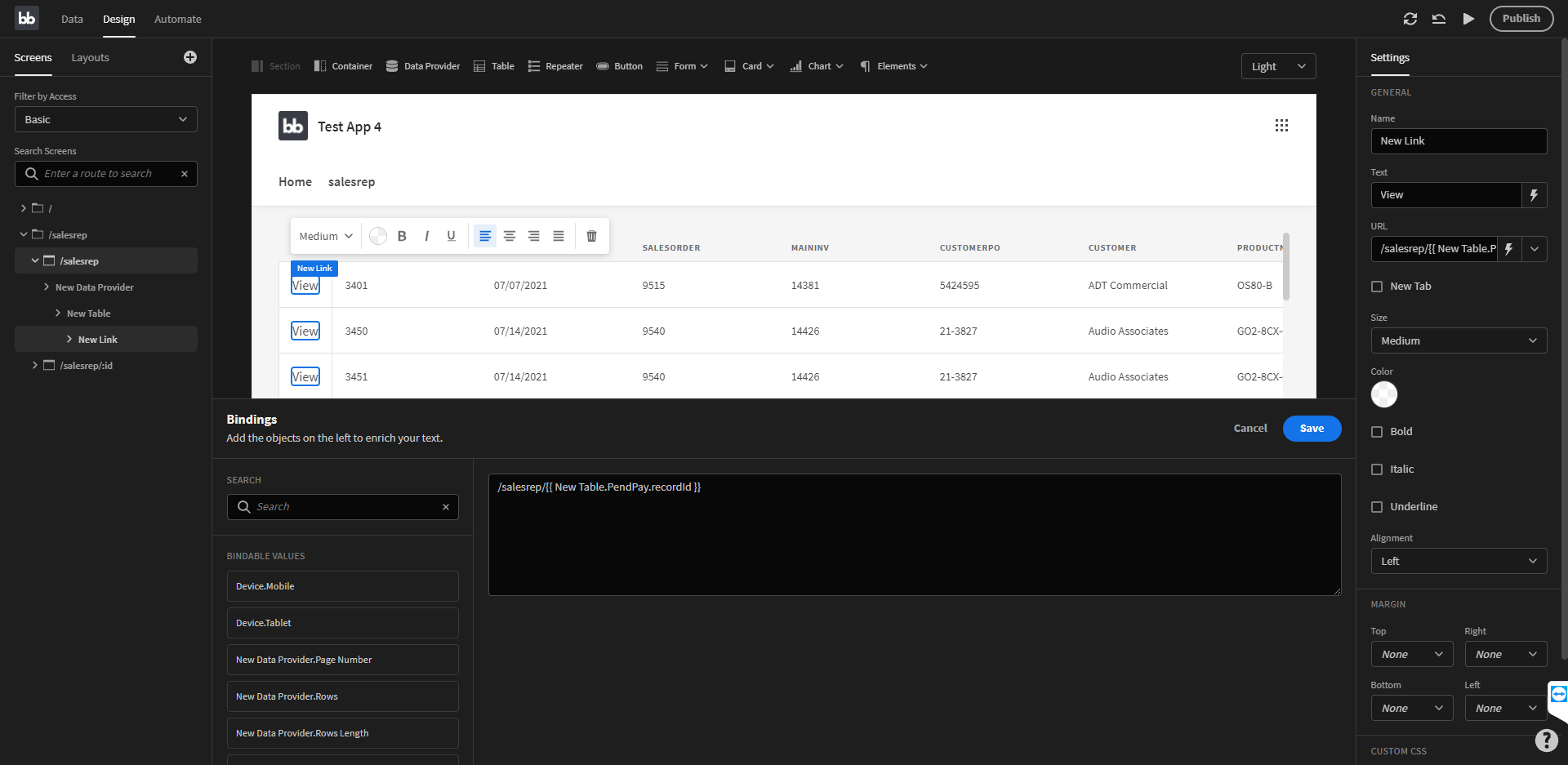Expand the New Table tree item

57,313
